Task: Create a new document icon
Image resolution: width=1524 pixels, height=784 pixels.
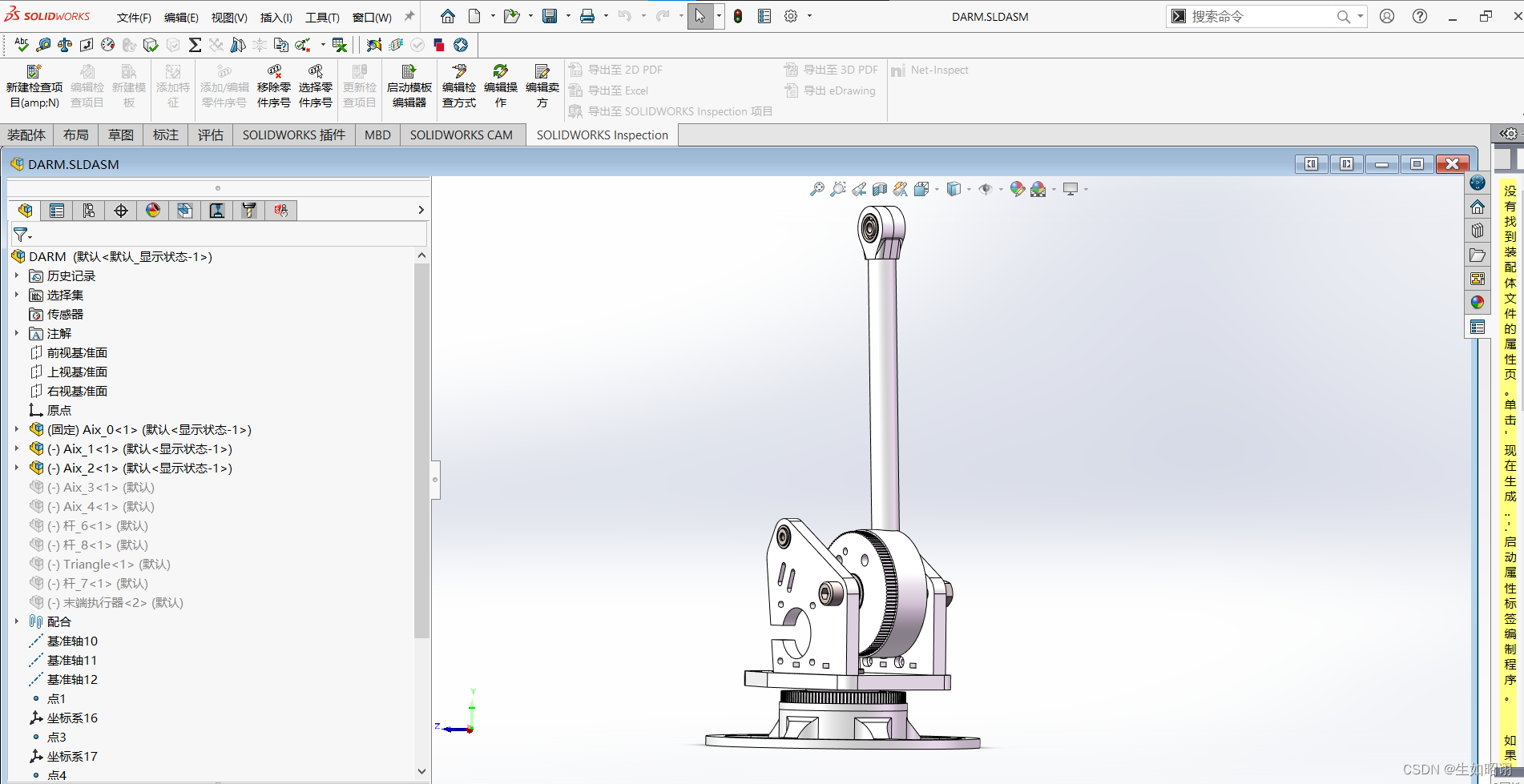Action: pos(474,16)
